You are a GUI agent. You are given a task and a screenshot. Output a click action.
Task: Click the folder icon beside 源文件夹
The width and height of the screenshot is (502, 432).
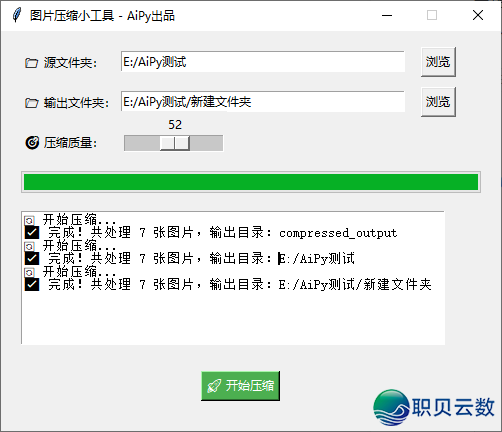tap(31, 63)
